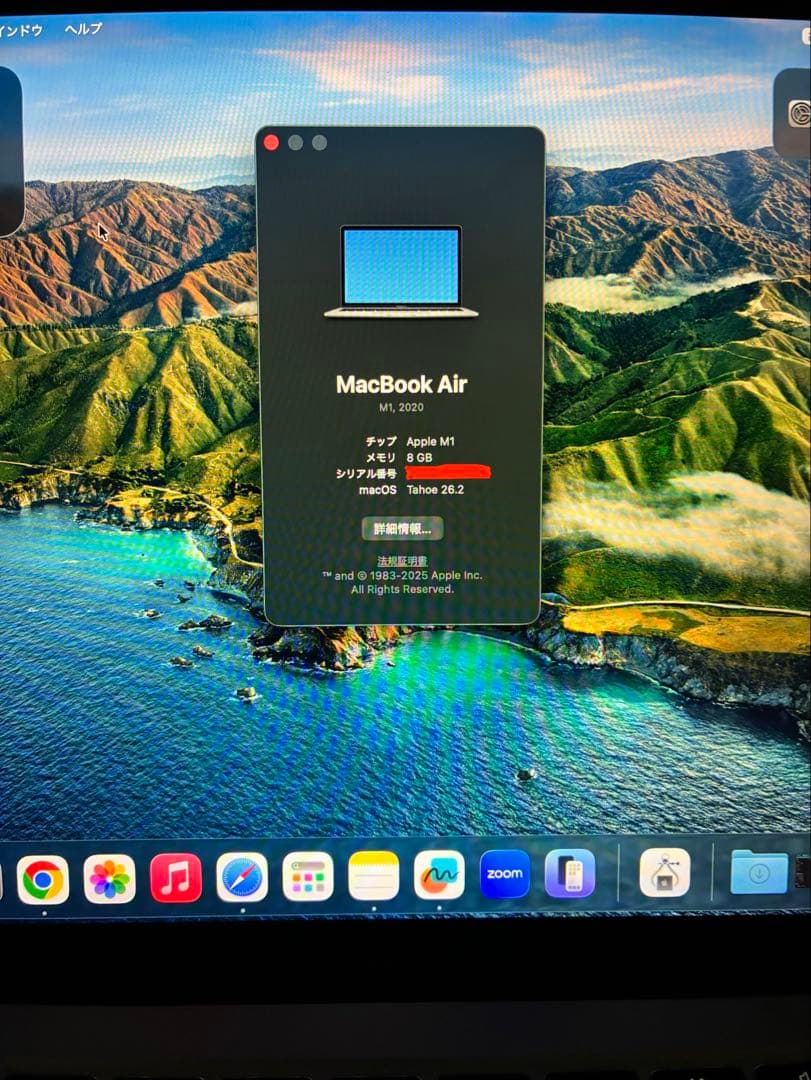Click the compass-drawing app icon beside Downloads
811x1080 pixels.
(x=664, y=873)
